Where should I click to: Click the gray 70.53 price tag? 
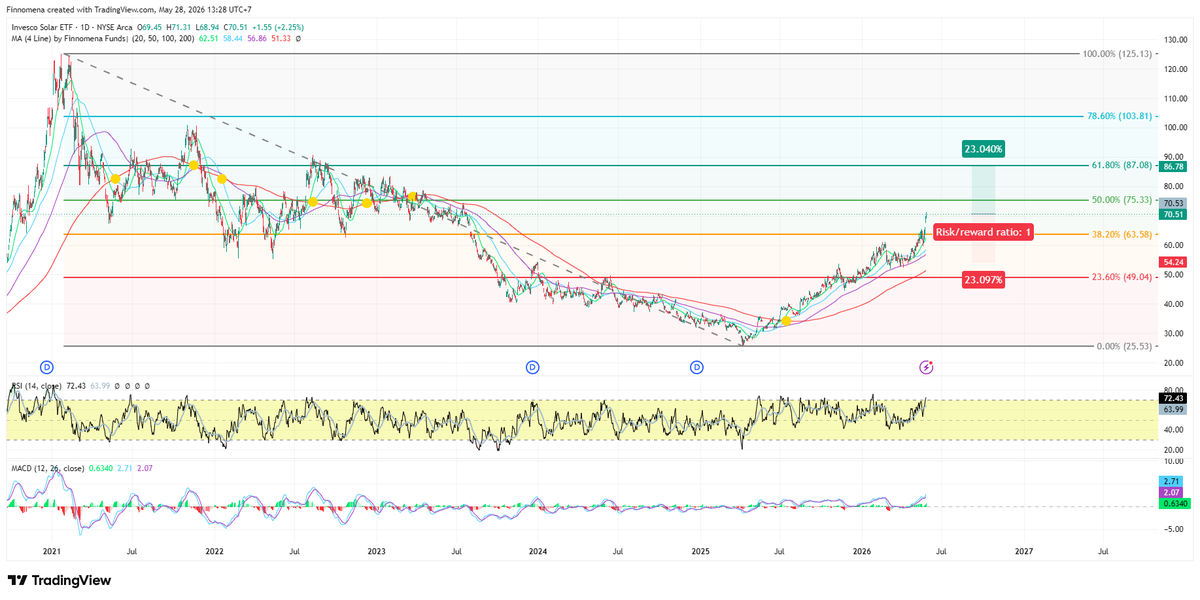tap(1173, 203)
